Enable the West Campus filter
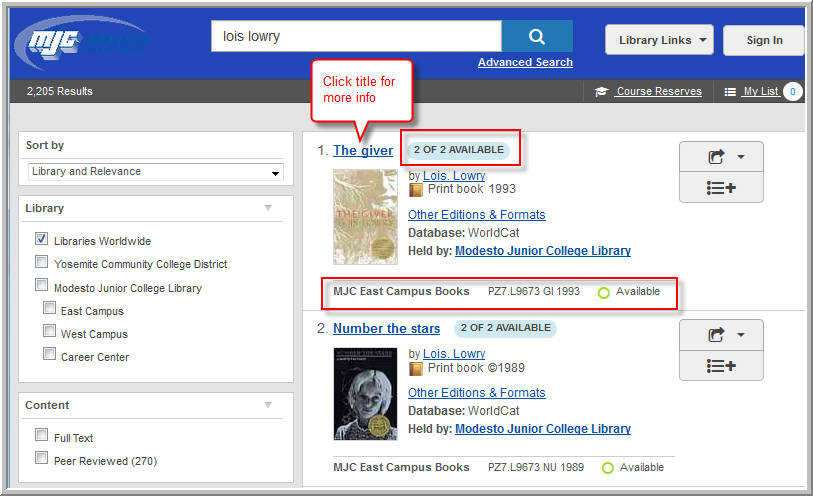 49,331
